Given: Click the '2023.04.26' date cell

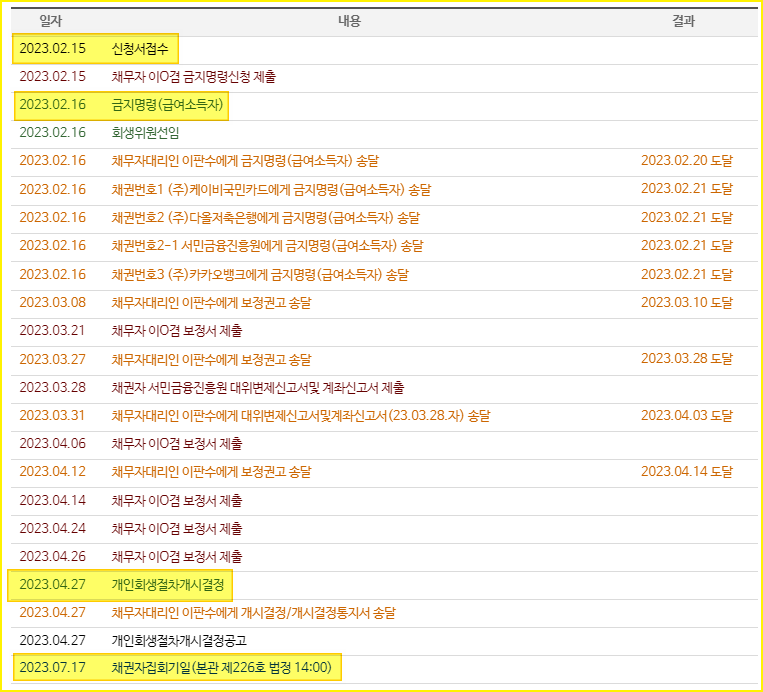Looking at the screenshot, I should [x=53, y=556].
